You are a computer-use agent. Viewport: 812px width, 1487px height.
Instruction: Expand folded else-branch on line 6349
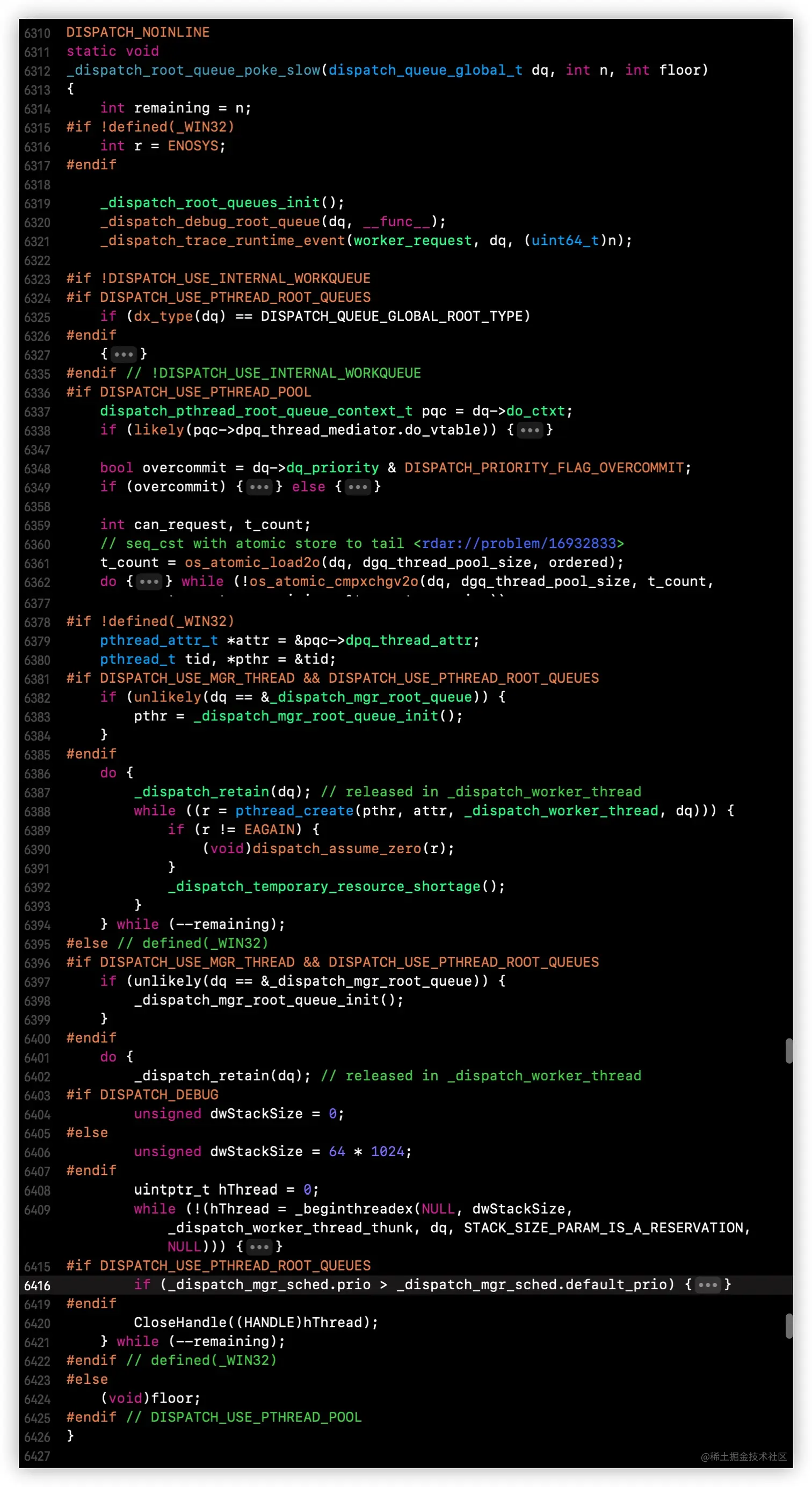click(358, 487)
